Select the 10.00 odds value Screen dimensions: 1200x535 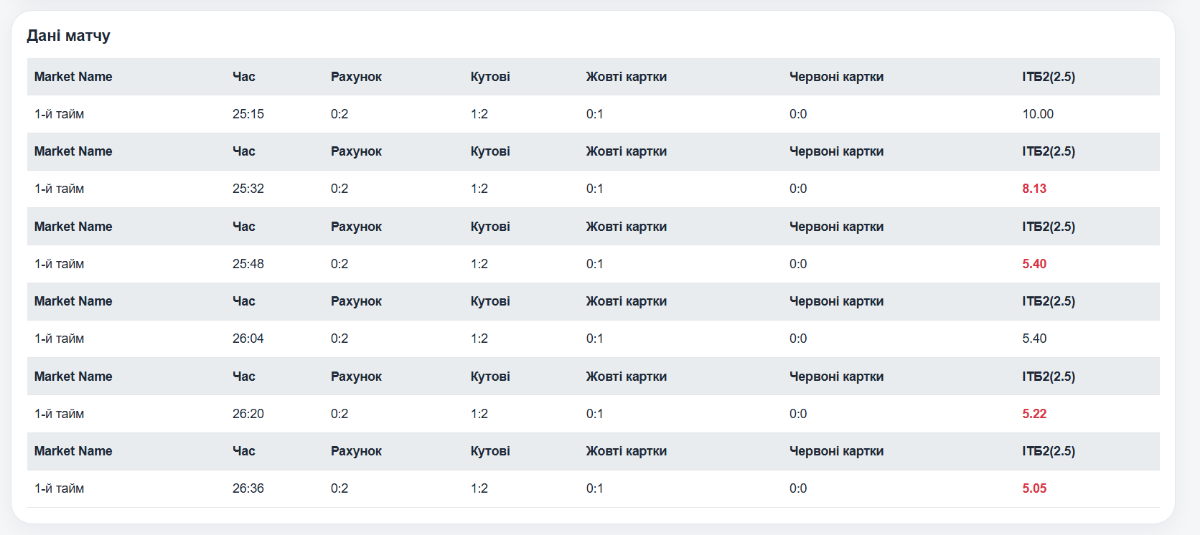[1038, 114]
